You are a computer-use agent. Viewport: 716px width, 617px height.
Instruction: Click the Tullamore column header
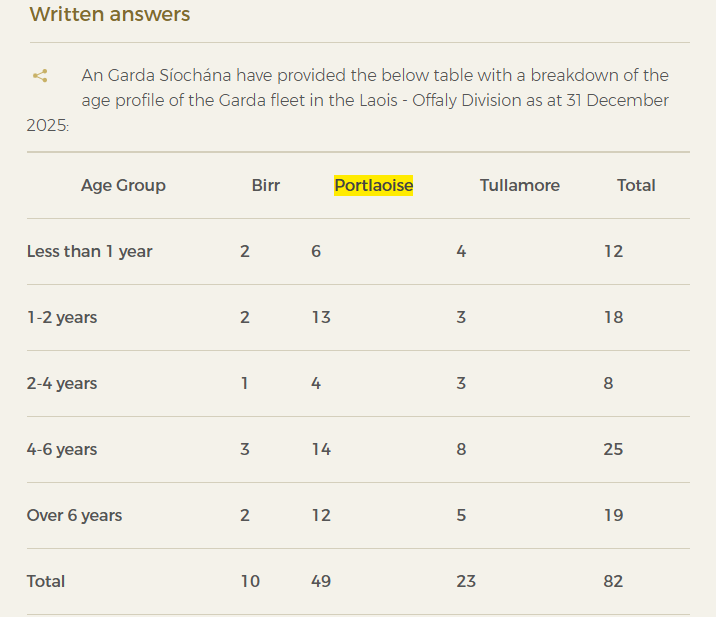coord(519,185)
